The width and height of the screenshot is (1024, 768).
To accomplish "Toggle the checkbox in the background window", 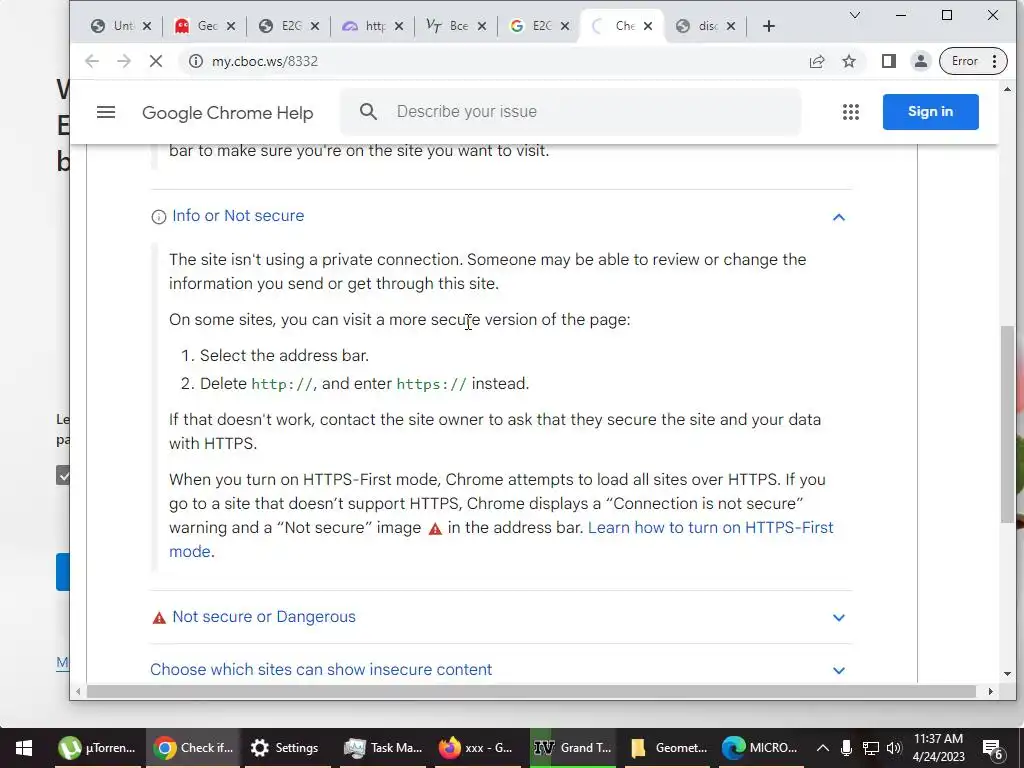I will coord(63,475).
